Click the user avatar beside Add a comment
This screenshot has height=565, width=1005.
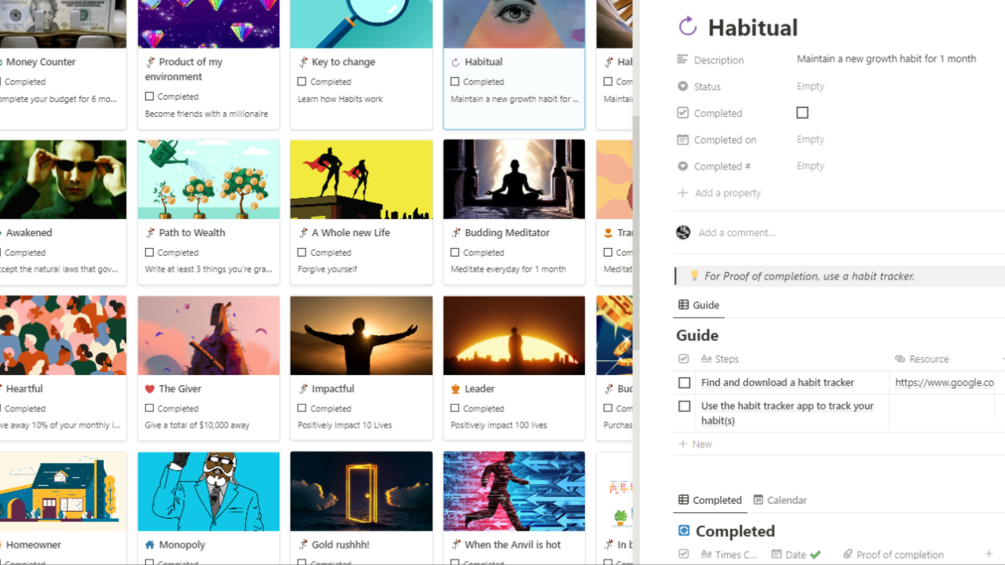pyautogui.click(x=683, y=232)
